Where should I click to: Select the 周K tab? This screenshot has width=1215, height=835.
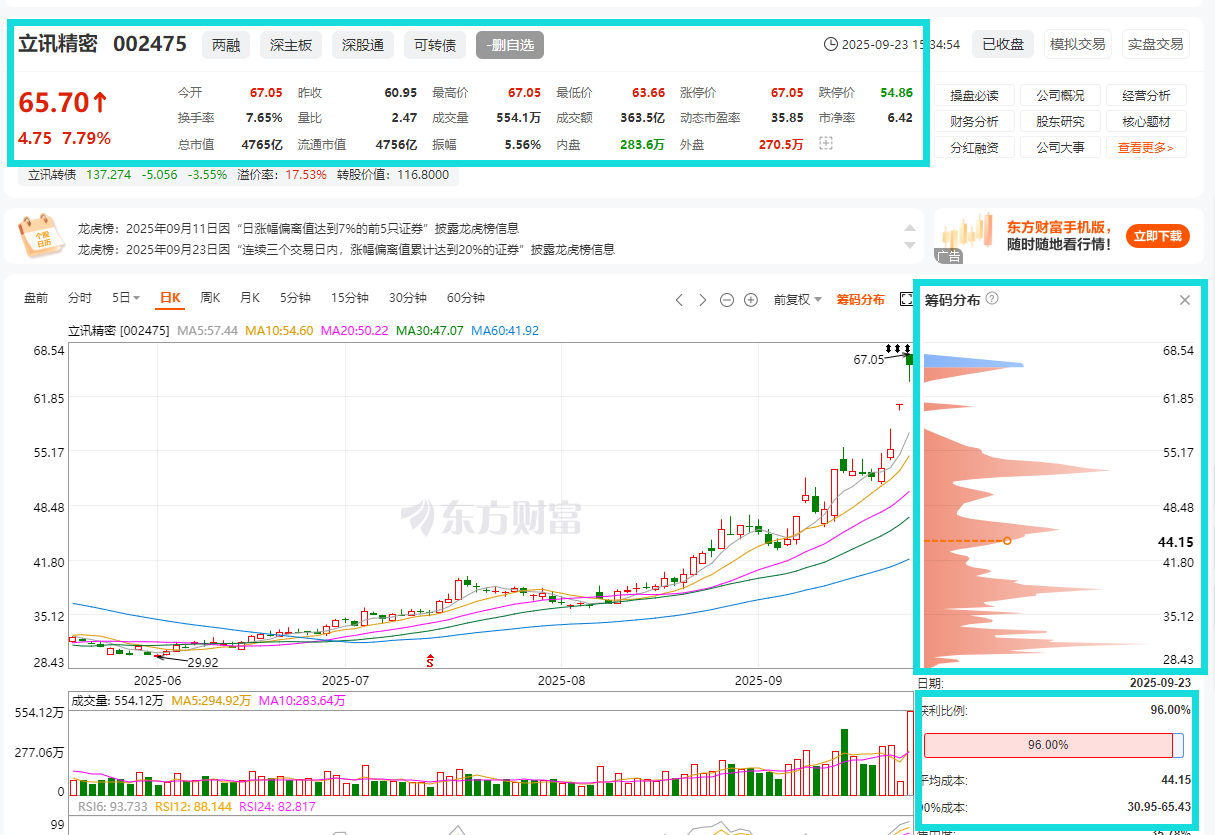[210, 298]
